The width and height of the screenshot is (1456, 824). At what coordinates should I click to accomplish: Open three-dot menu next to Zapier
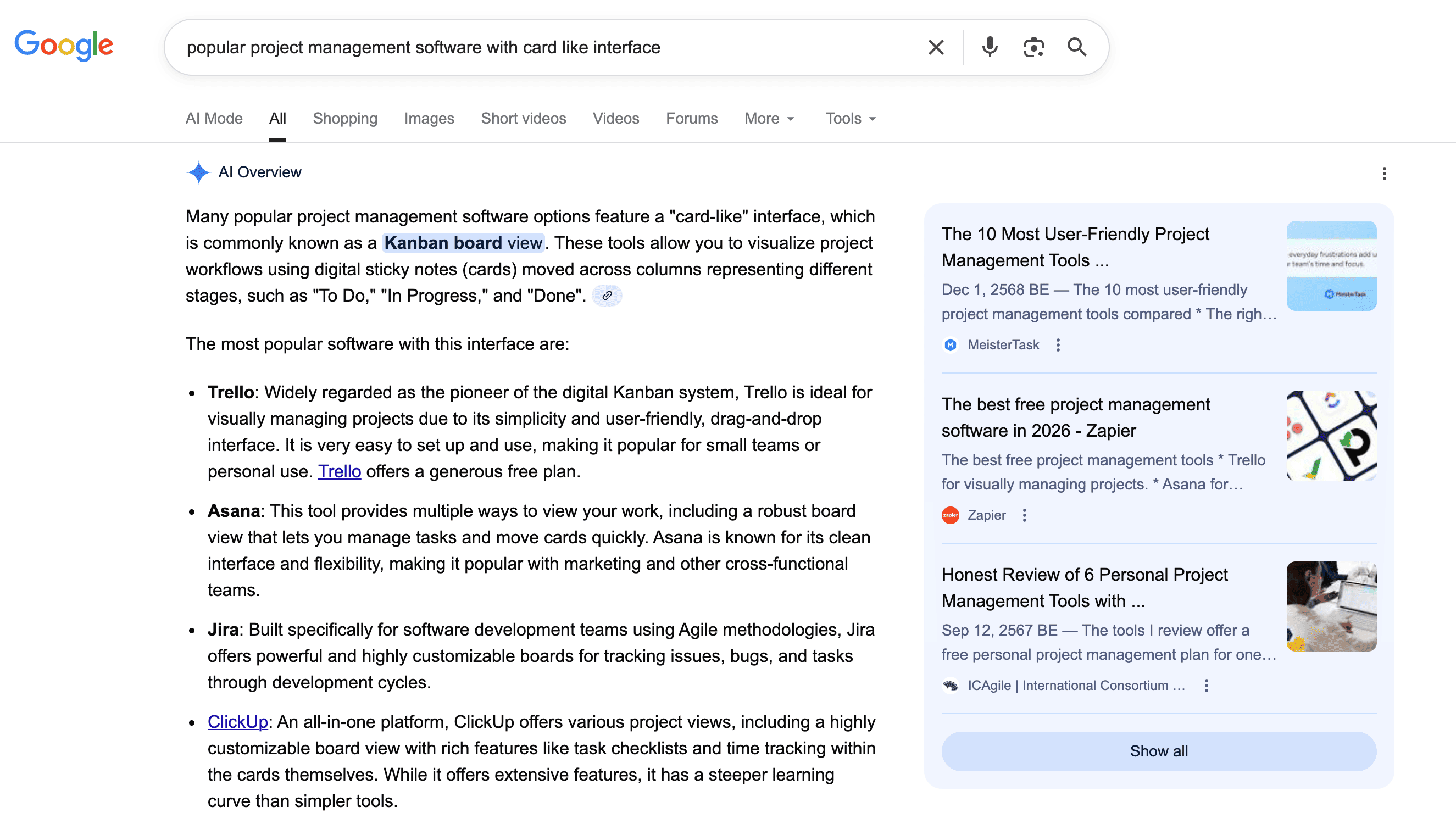click(x=1024, y=516)
